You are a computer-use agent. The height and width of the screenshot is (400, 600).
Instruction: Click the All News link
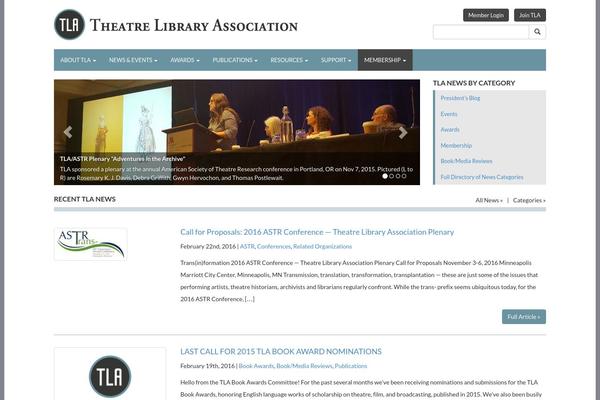click(489, 200)
